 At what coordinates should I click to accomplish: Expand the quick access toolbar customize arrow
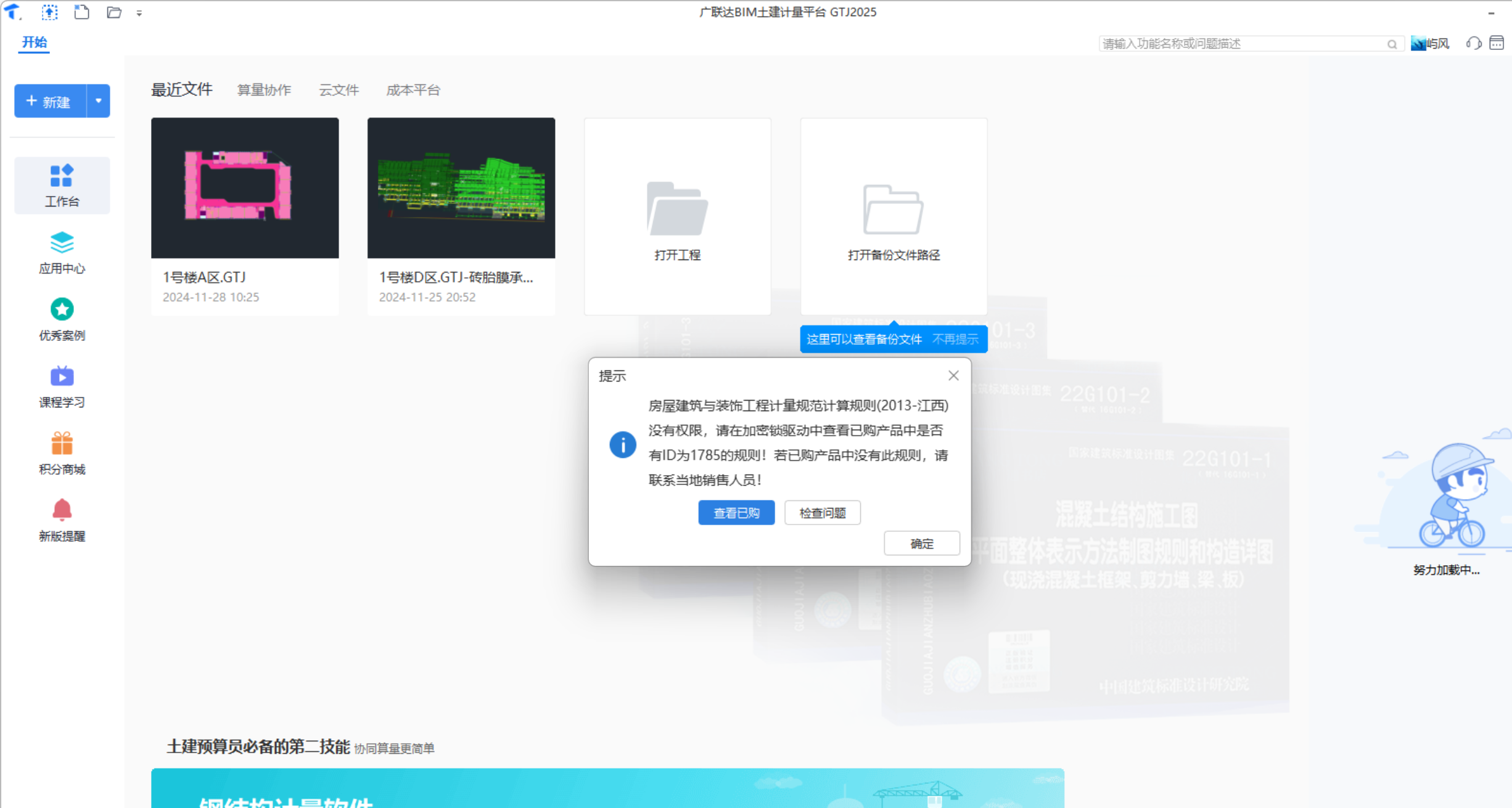[x=139, y=13]
